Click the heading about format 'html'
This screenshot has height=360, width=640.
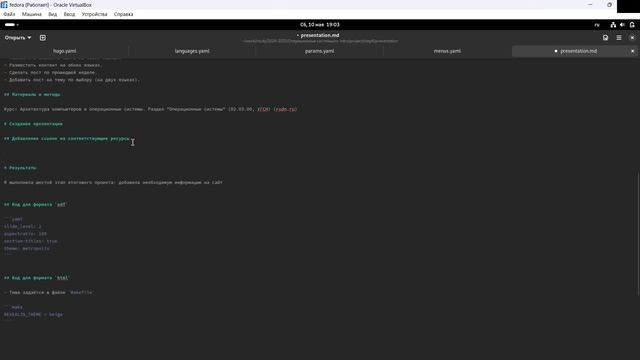(x=36, y=278)
